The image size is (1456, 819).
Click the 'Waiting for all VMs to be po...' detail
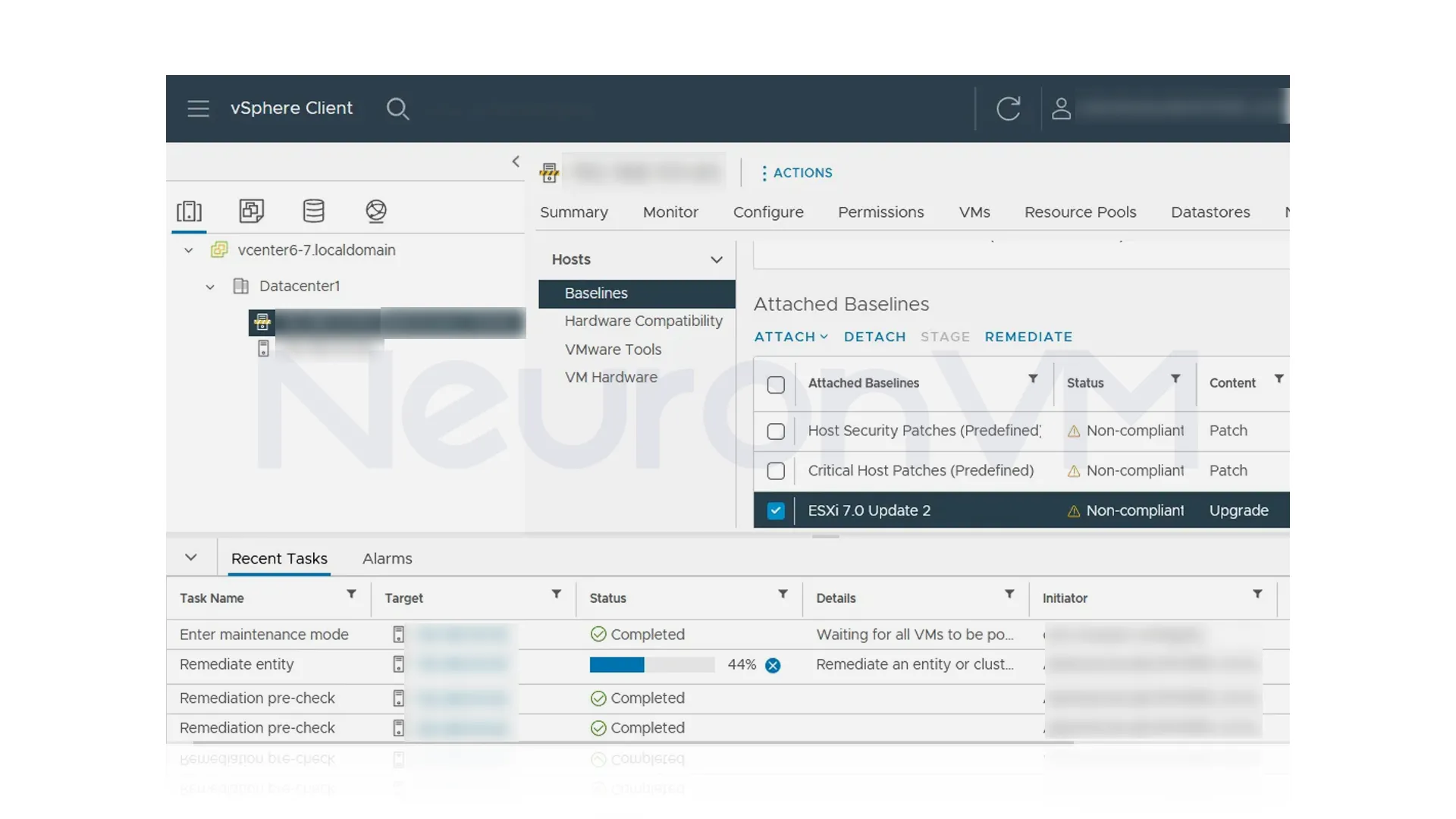[915, 635]
